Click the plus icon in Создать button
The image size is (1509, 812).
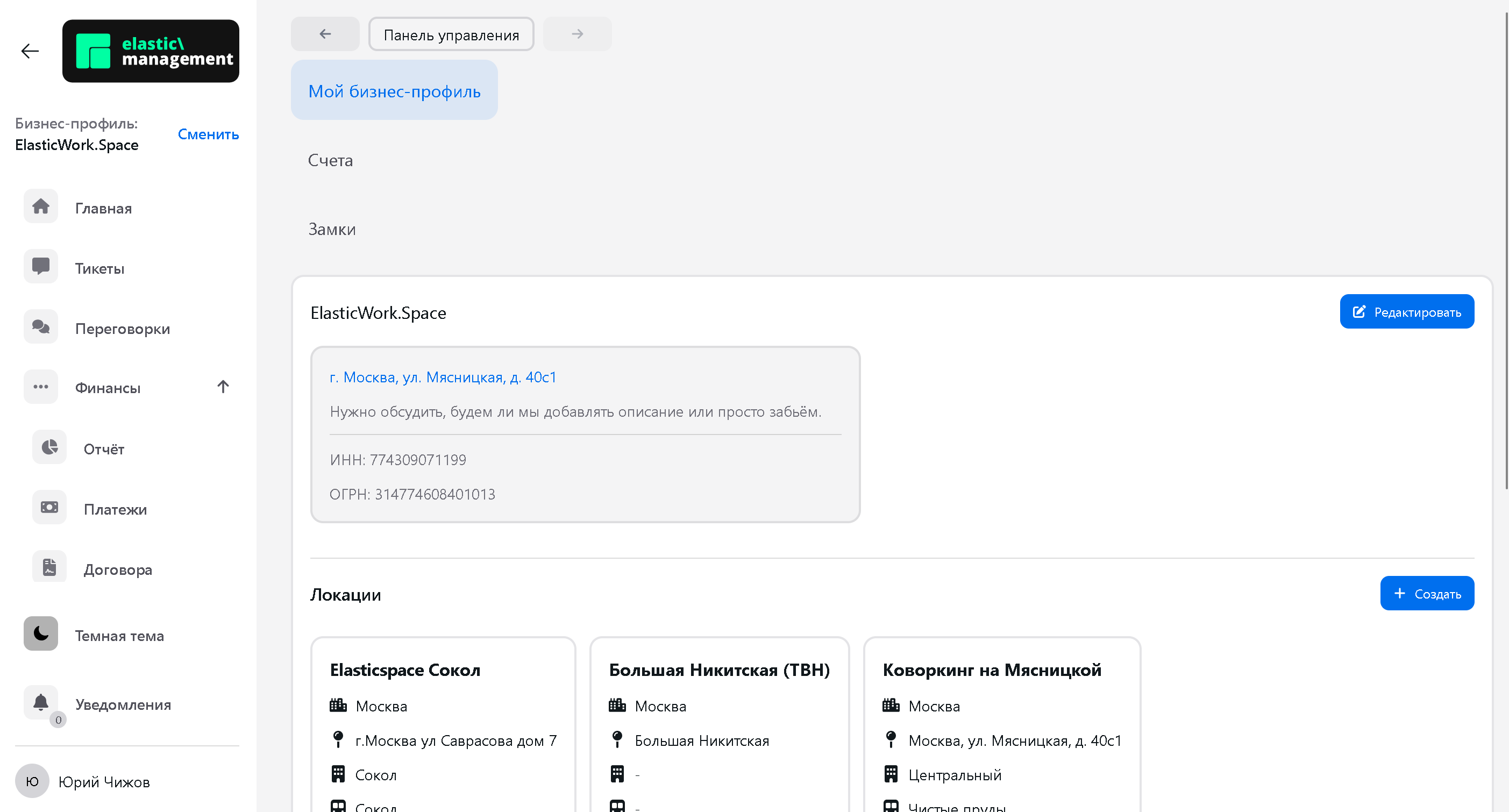pyautogui.click(x=1399, y=594)
